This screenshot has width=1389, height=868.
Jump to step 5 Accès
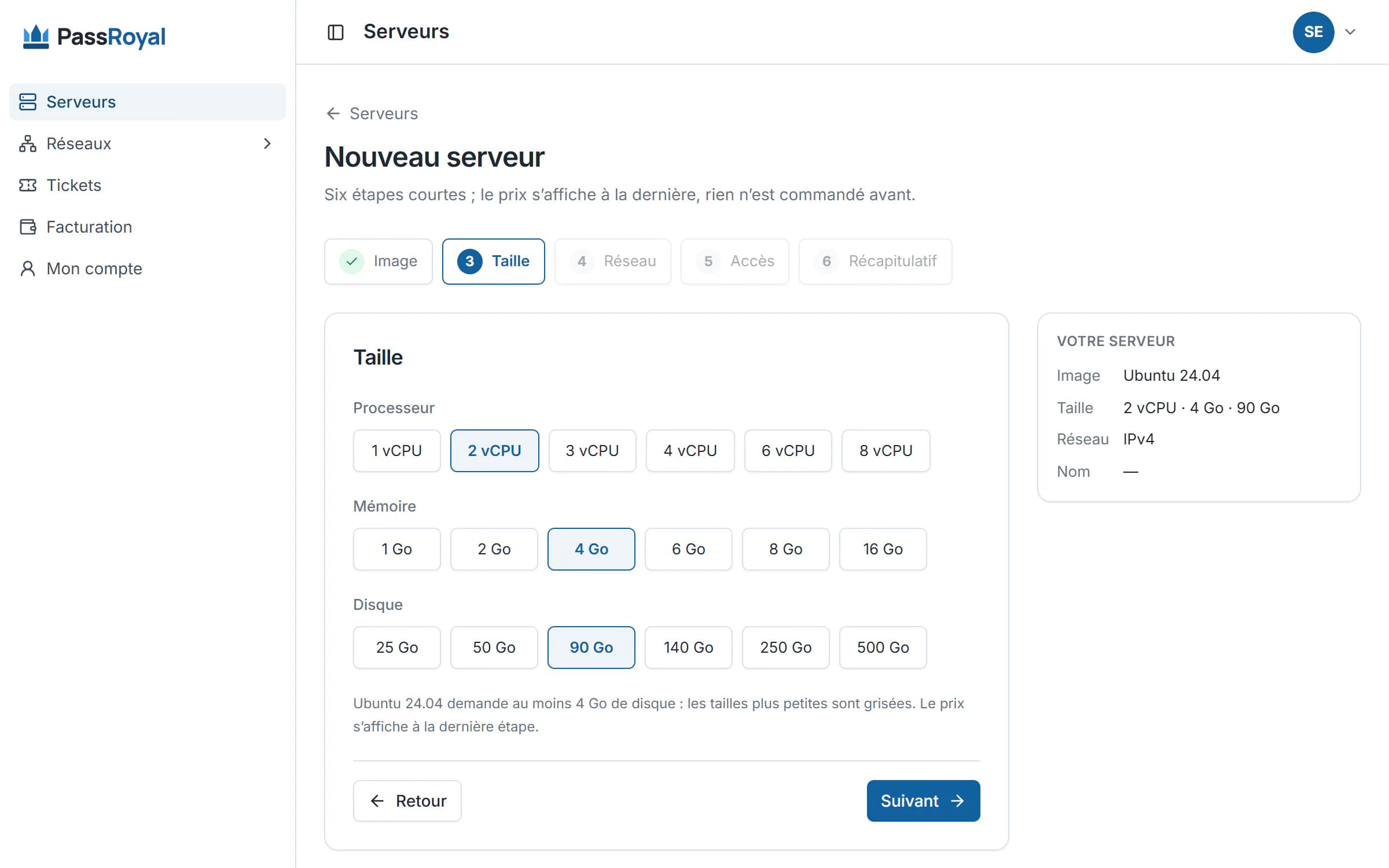[x=735, y=262]
